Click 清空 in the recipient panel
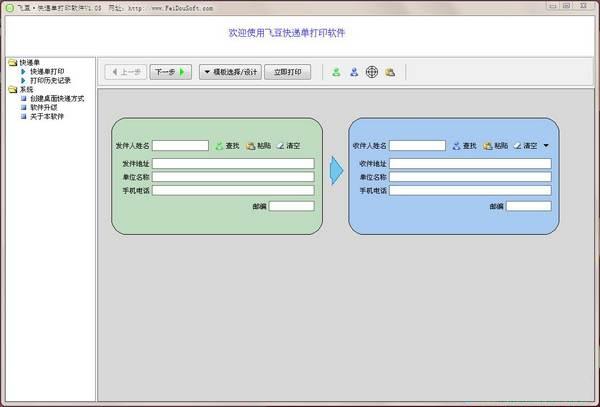 pos(526,146)
